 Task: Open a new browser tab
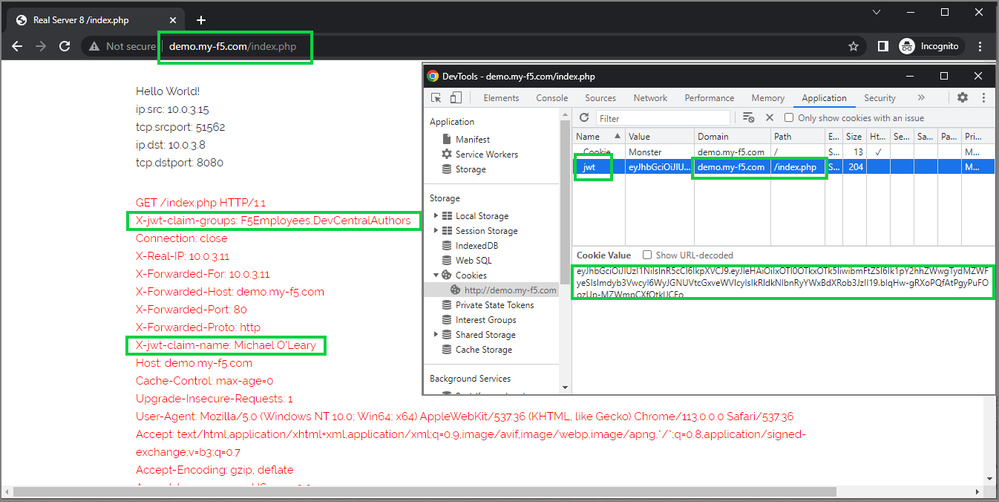[x=201, y=20]
